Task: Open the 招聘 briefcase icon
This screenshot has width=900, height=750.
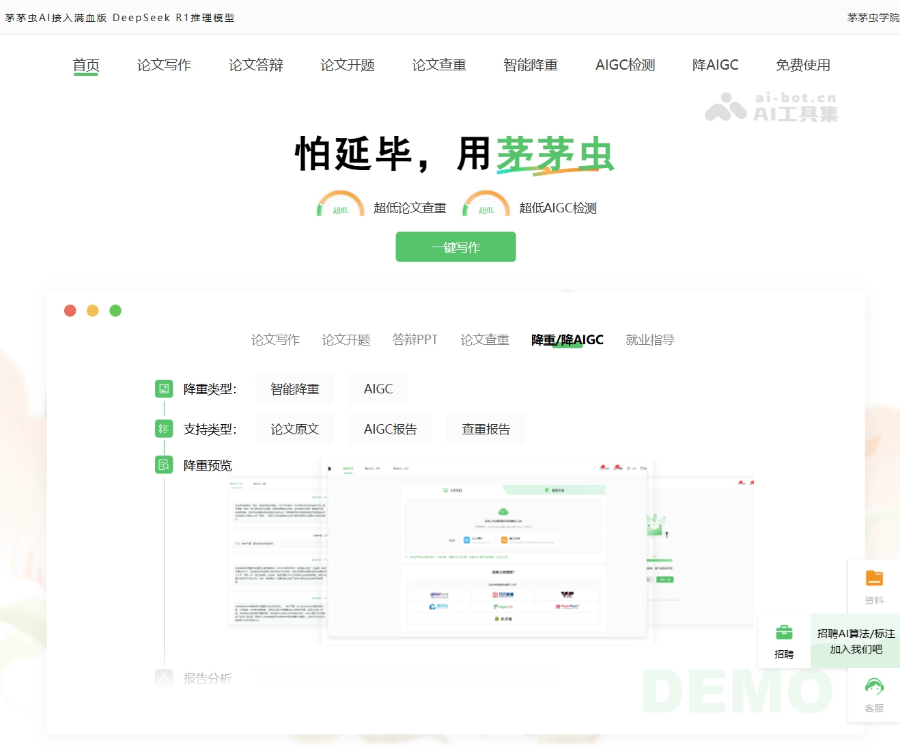Action: [x=784, y=632]
